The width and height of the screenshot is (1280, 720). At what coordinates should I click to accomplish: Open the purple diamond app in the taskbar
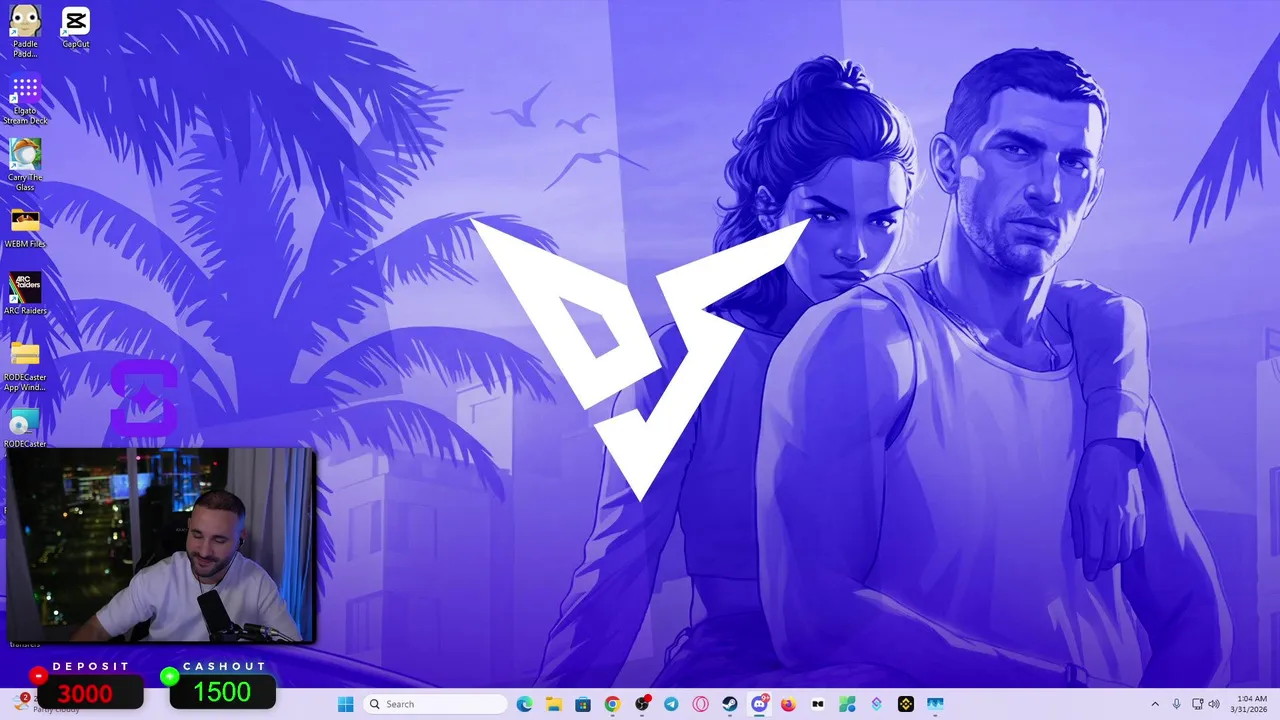pos(876,704)
